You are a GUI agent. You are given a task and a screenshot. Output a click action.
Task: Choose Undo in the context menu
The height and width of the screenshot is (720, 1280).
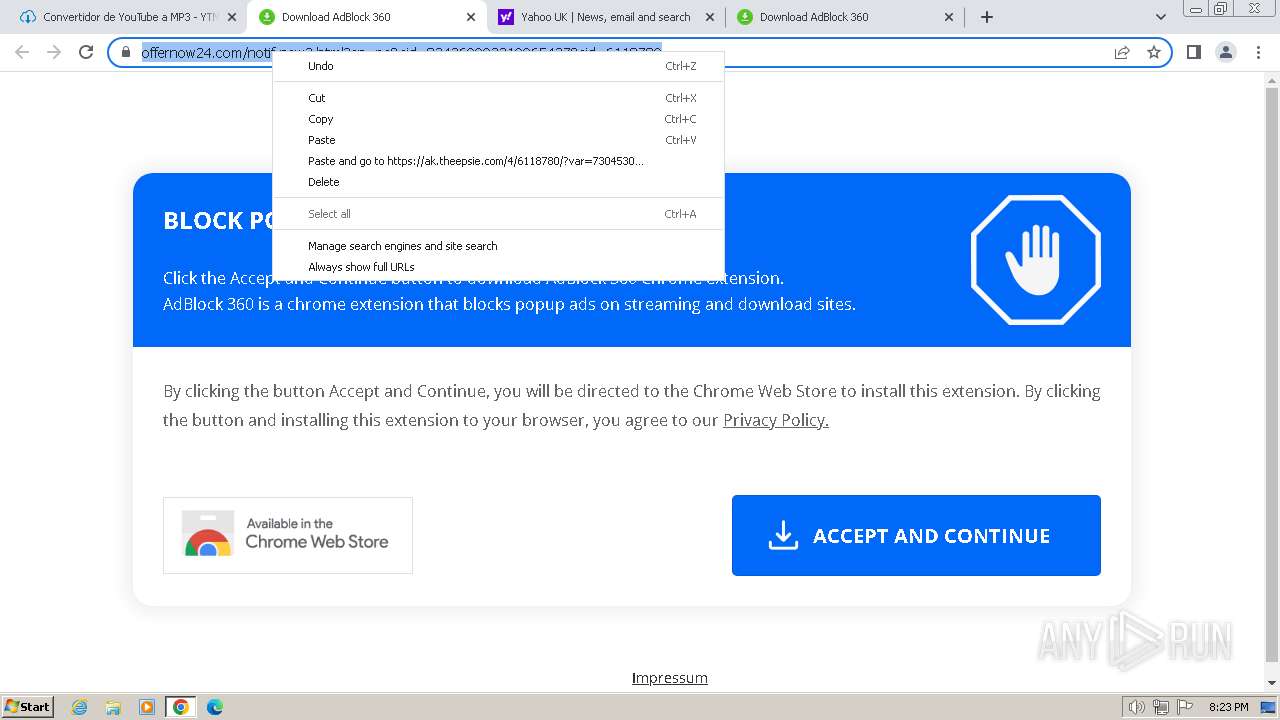click(x=498, y=66)
